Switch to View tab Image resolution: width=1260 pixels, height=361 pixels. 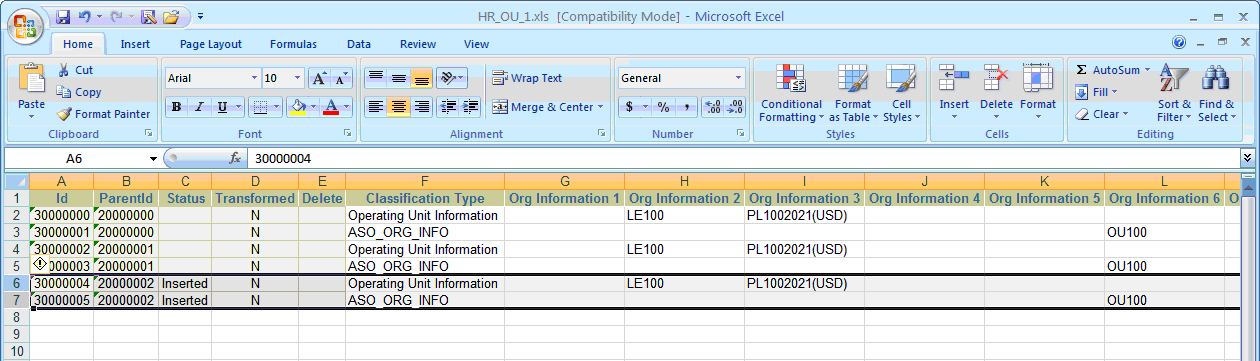[x=476, y=44]
